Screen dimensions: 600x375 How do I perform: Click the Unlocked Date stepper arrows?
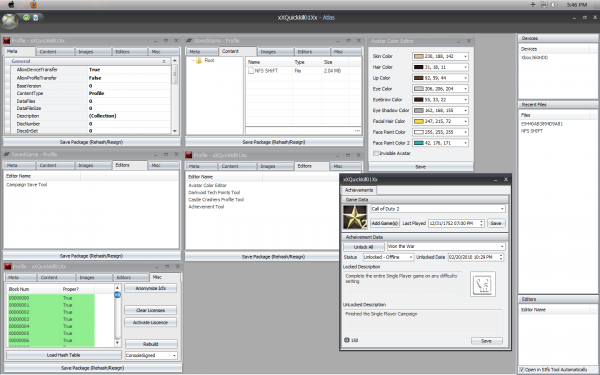coord(501,257)
